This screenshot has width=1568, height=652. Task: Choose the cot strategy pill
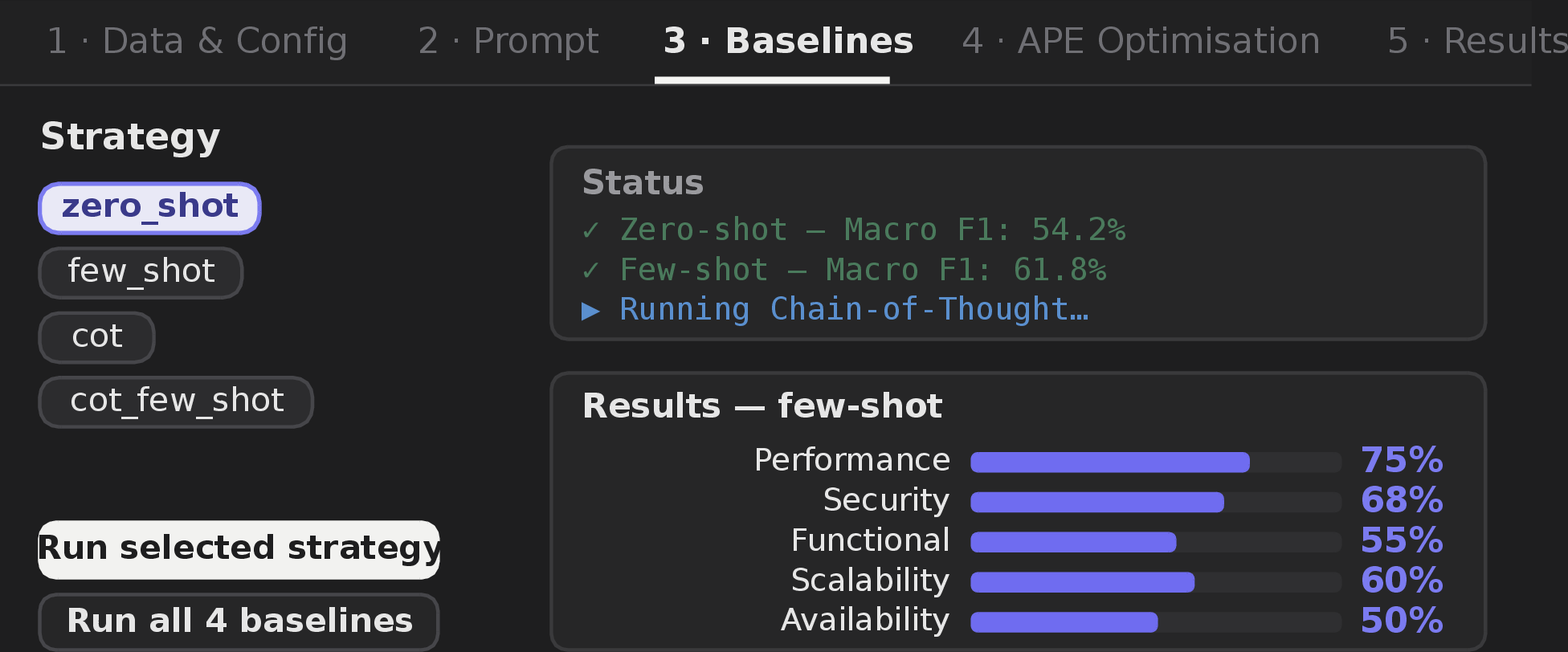tap(96, 337)
